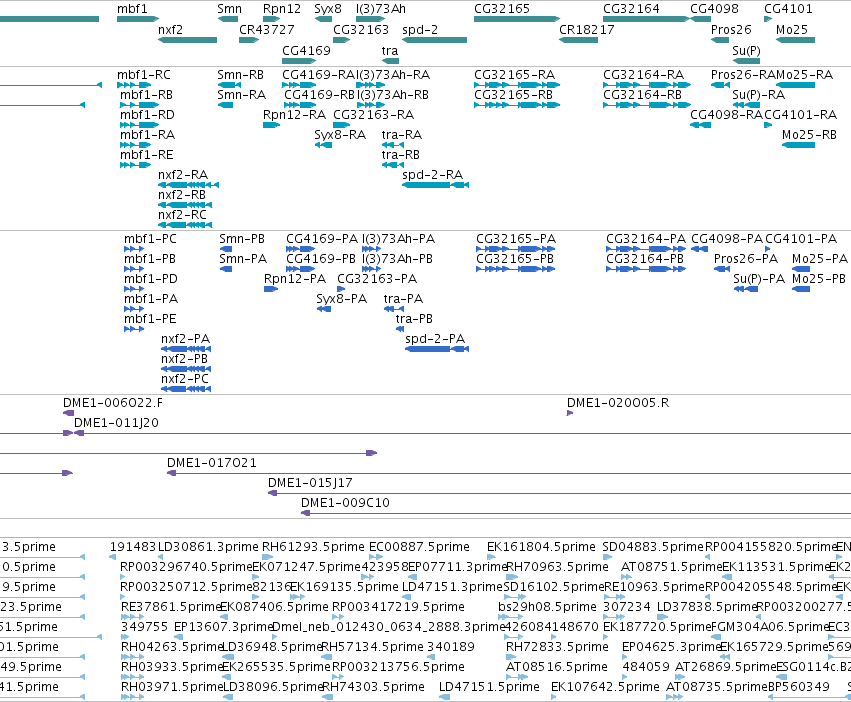The height and width of the screenshot is (702, 851).
Task: Click EST EK107642.5prime label
Action: 605,687
